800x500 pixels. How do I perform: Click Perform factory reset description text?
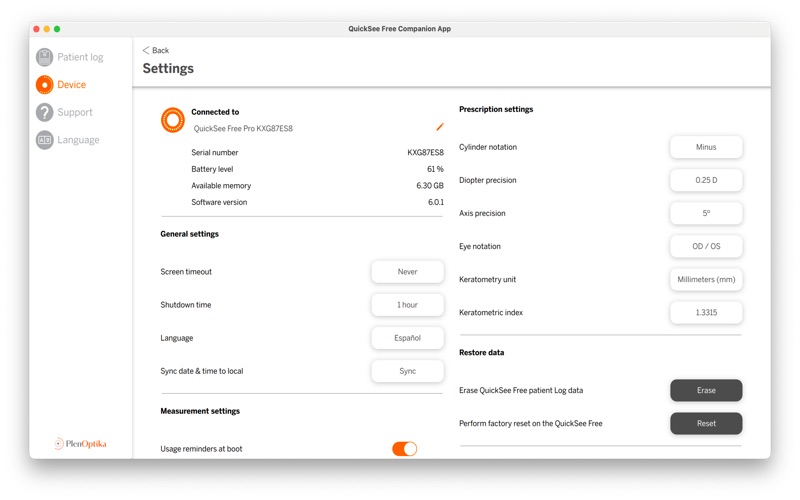pyautogui.click(x=531, y=423)
